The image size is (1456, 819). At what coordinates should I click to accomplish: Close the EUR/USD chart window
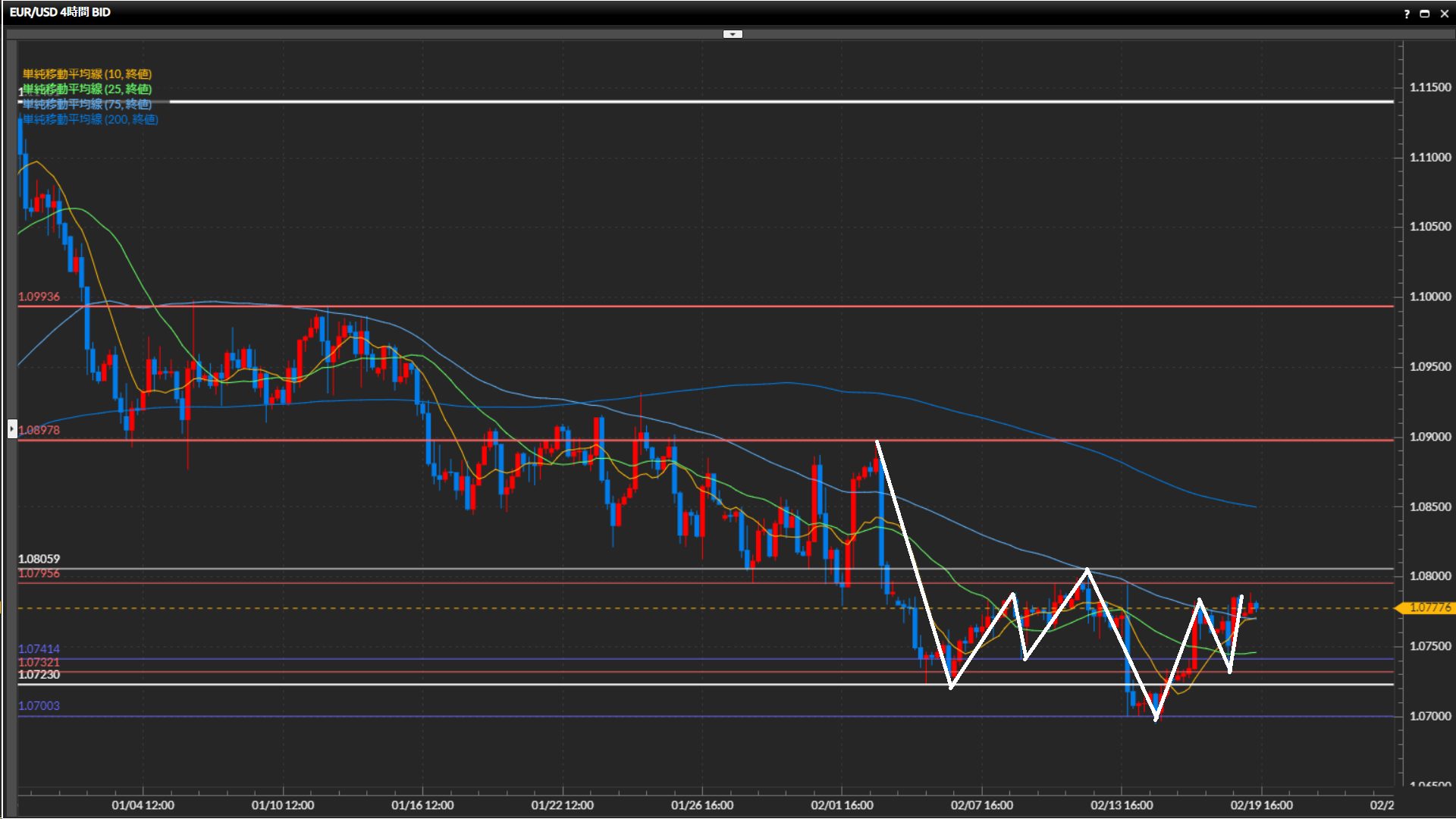tap(1445, 14)
